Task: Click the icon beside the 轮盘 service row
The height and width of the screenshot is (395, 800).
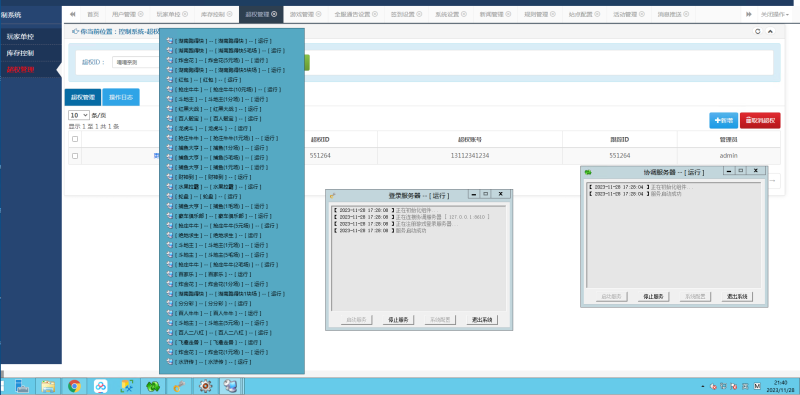Action: pos(169,196)
